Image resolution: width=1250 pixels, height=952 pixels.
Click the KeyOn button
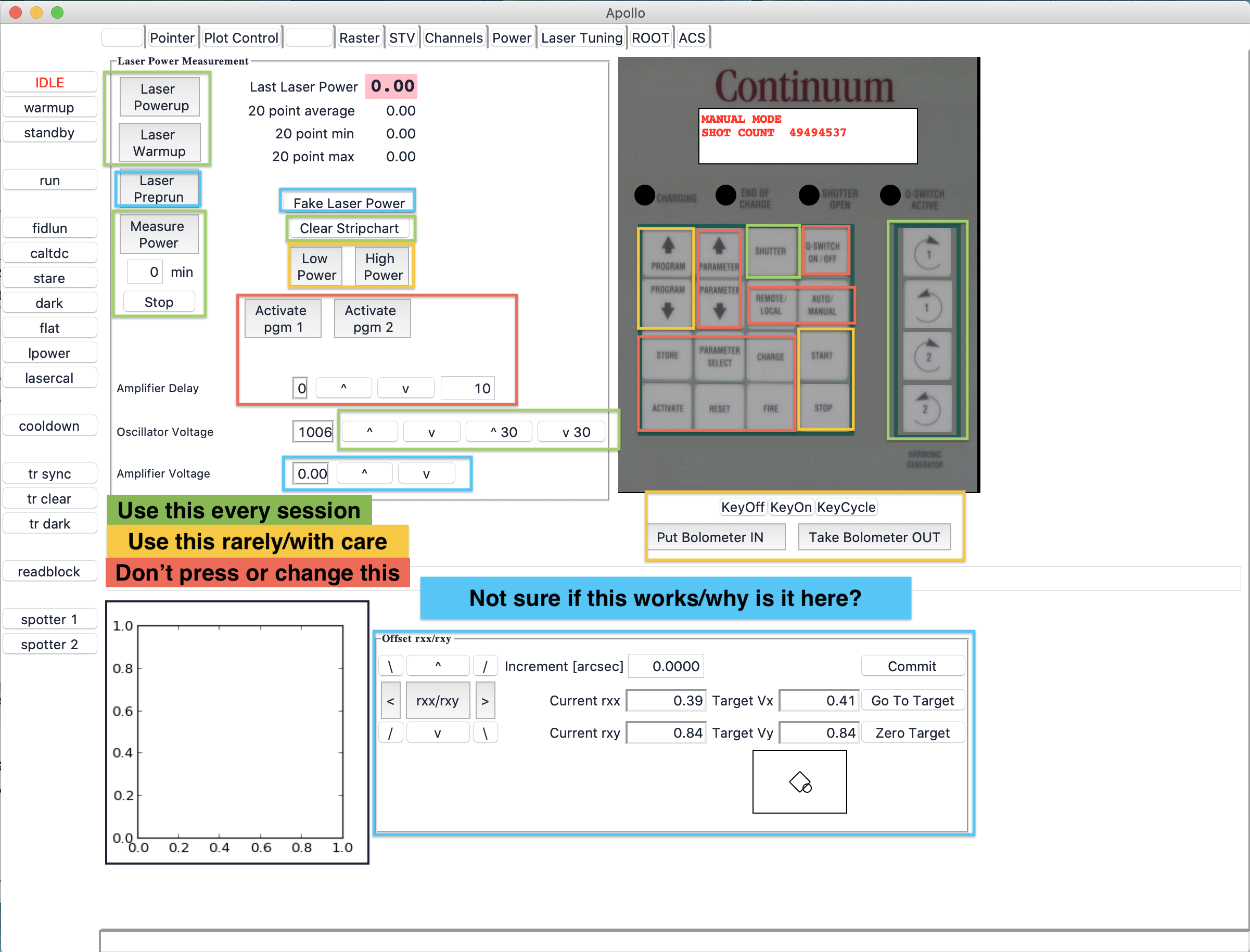(790, 507)
